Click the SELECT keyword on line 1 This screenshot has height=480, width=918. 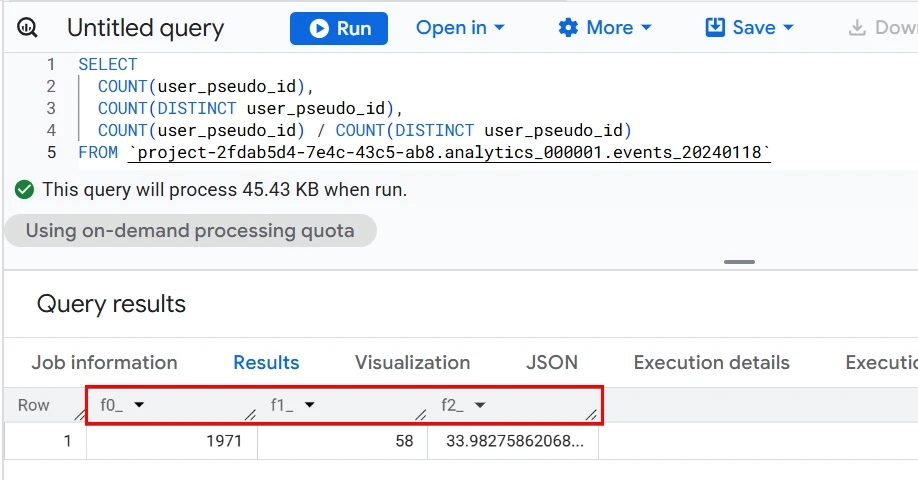(108, 64)
